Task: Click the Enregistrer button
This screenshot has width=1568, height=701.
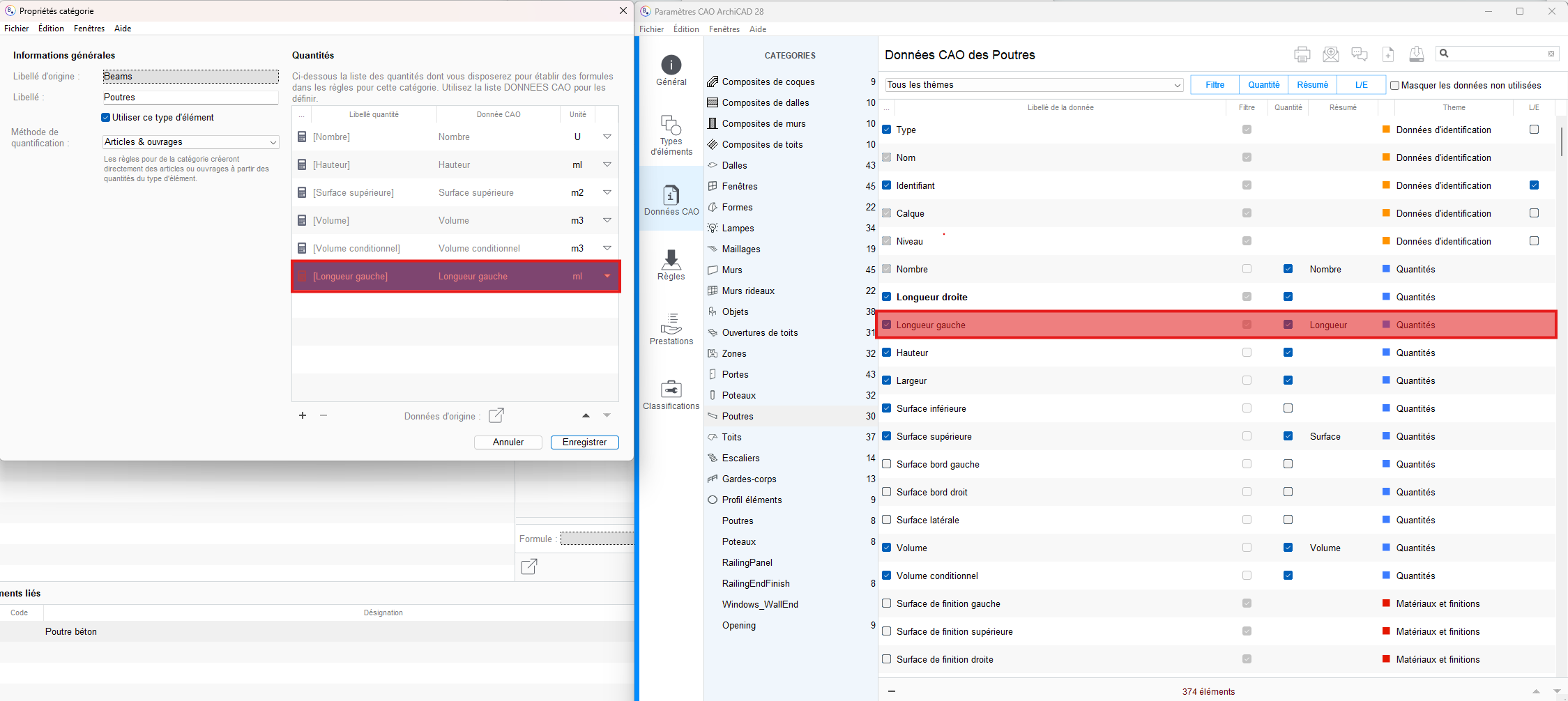Action: tap(584, 442)
